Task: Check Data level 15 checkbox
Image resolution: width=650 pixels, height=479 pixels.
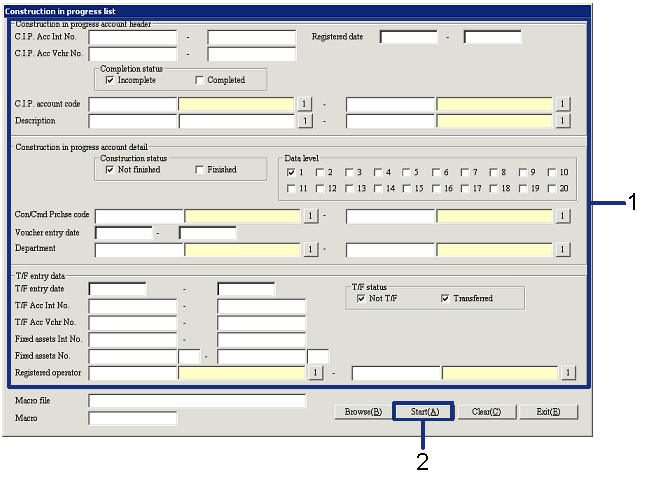Action: click(406, 189)
